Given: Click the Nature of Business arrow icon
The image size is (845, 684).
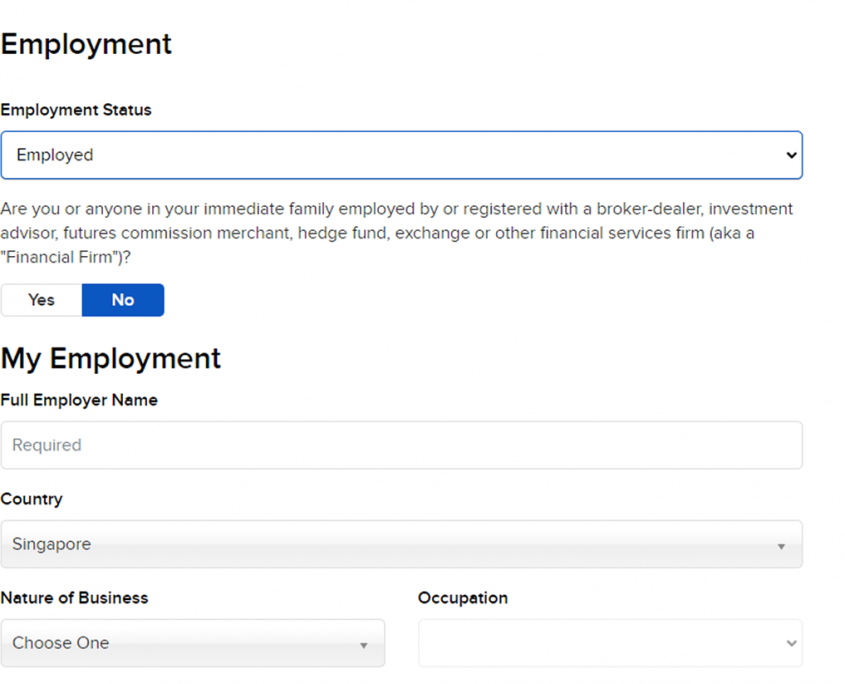Looking at the screenshot, I should click(363, 645).
